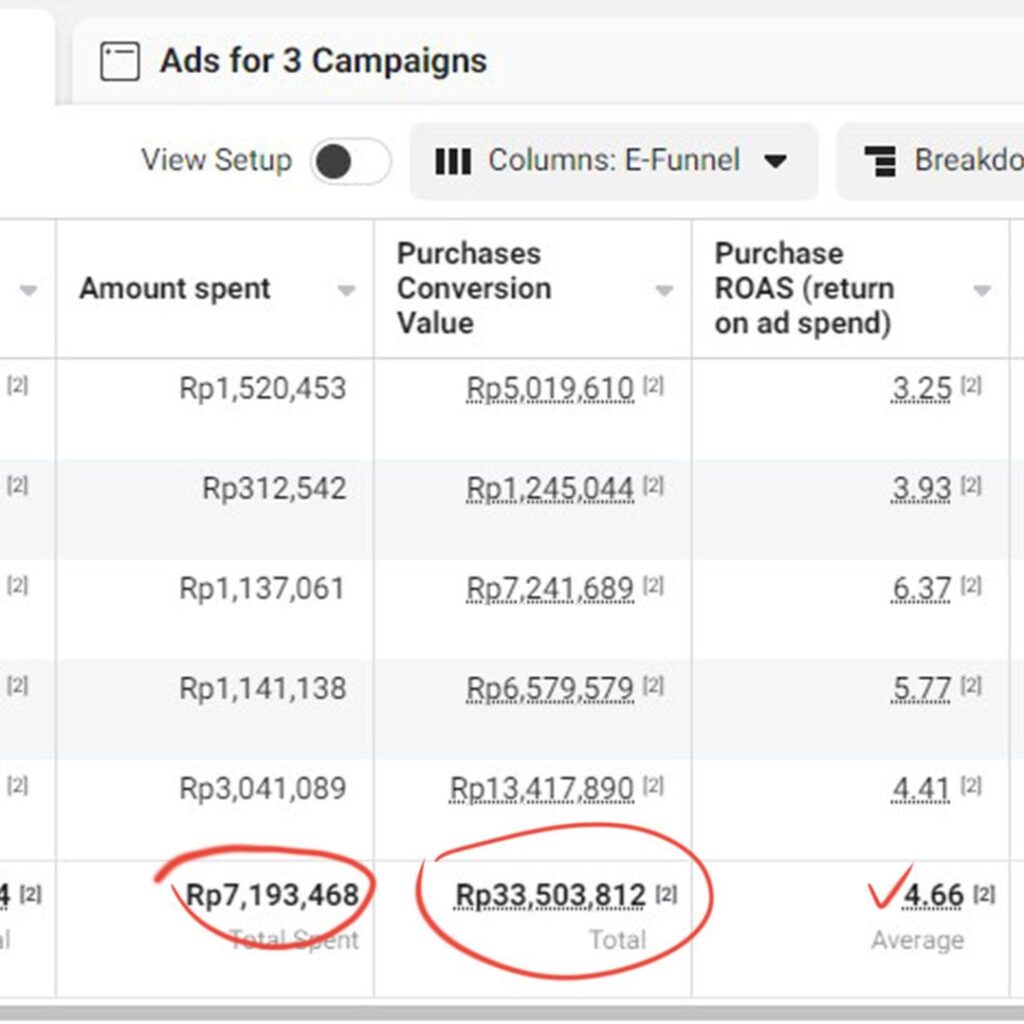
Task: Sort by the Amount spent header
Action: 175,289
